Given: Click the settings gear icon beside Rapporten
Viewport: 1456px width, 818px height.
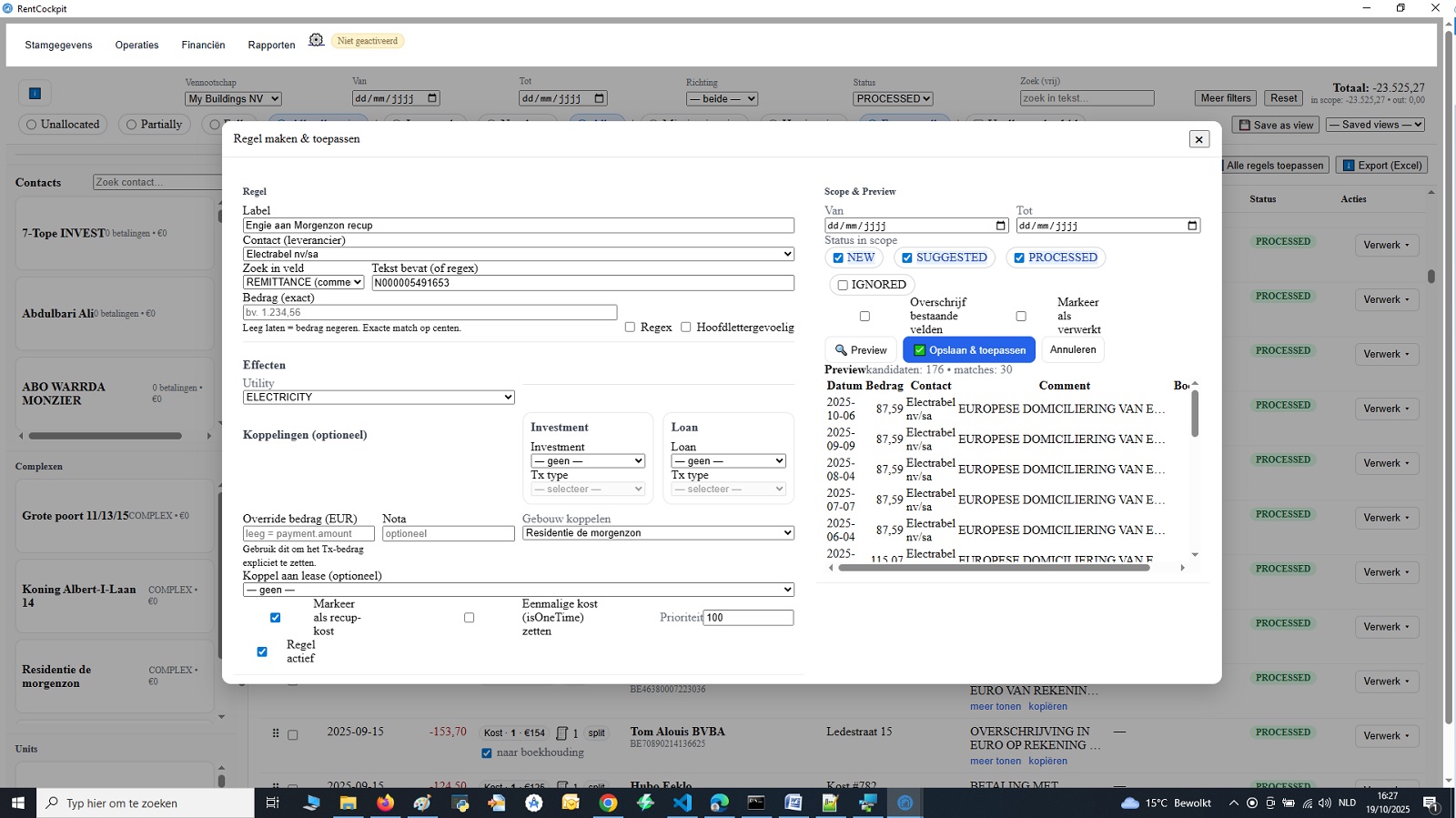Looking at the screenshot, I should click(x=316, y=40).
